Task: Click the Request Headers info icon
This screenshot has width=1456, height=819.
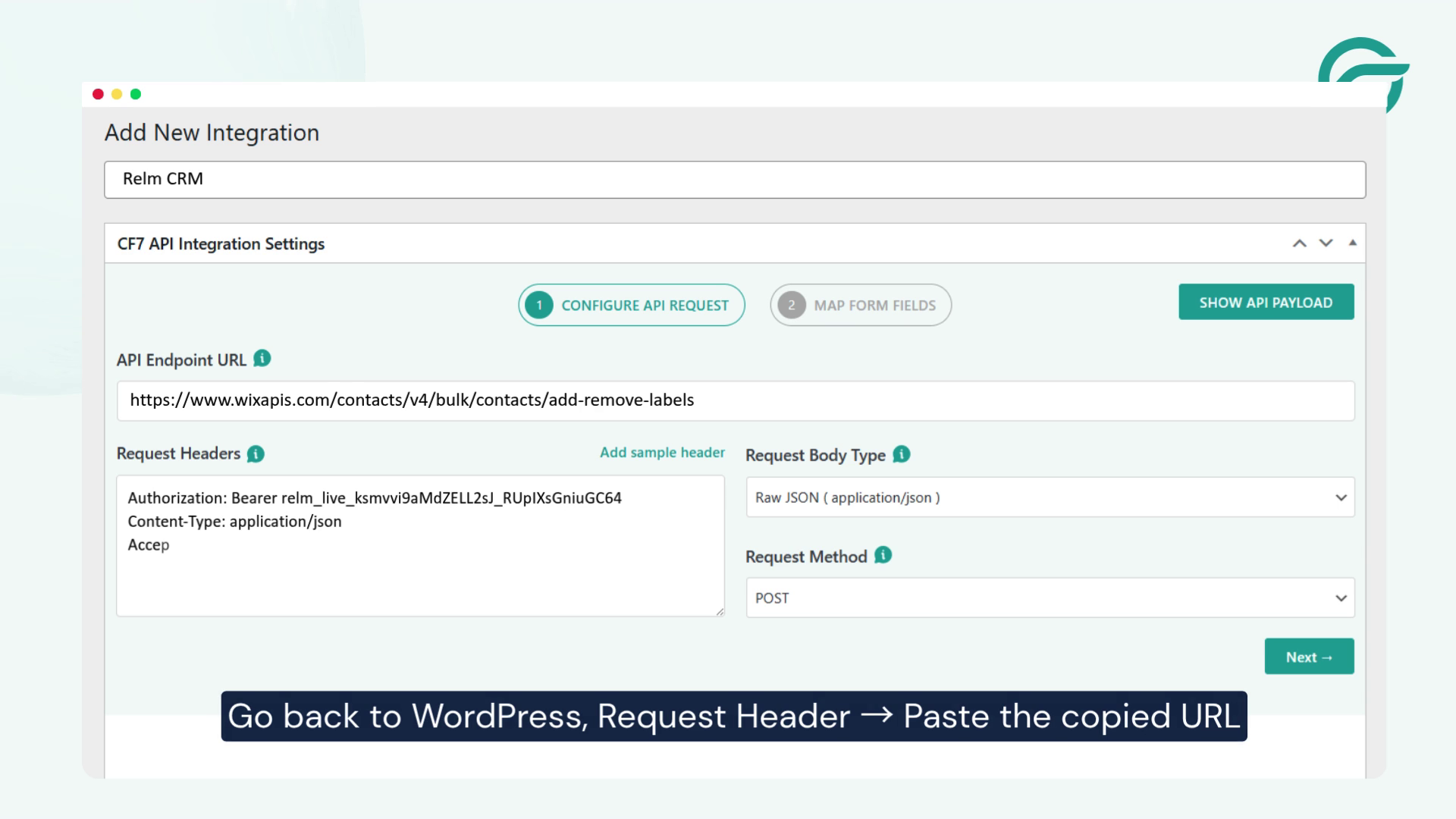Action: [256, 453]
